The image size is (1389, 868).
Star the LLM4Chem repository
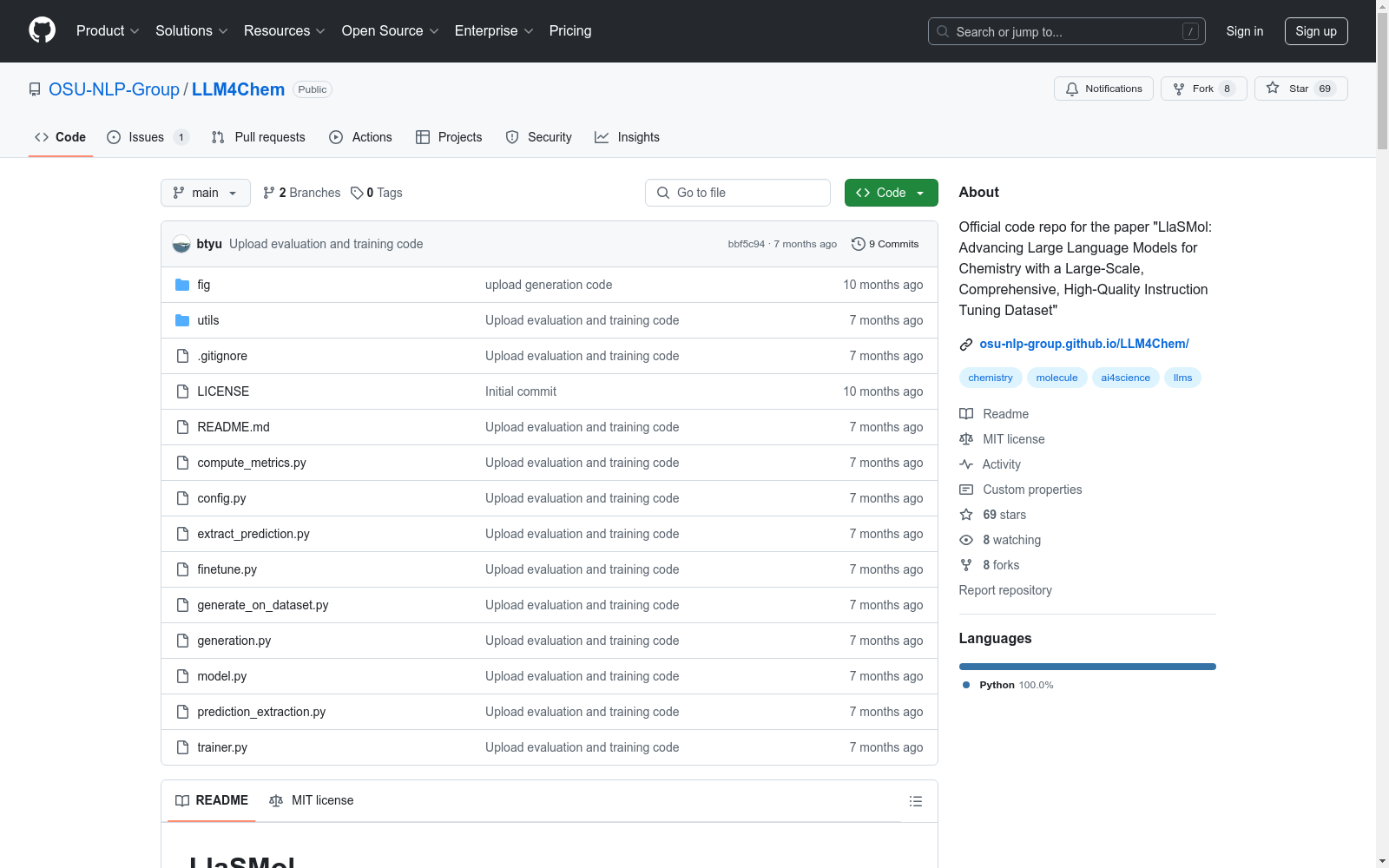click(1300, 89)
